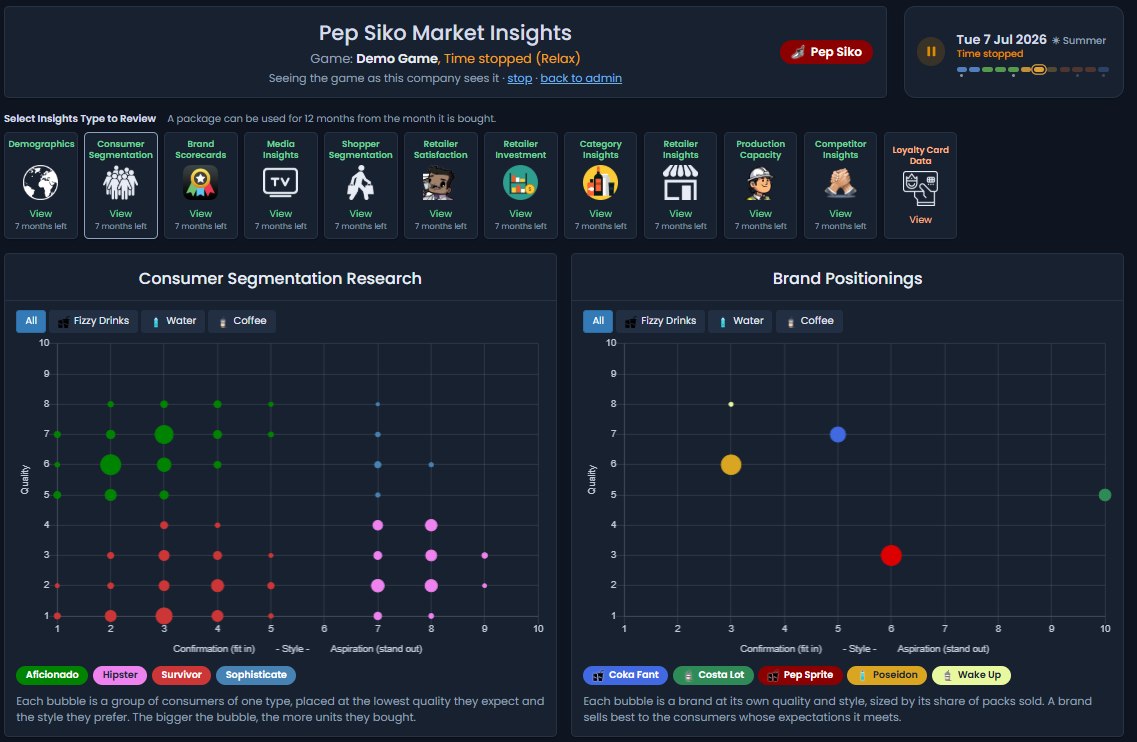1137x742 pixels.
Task: Click the Summer season label
Action: (x=1079, y=41)
